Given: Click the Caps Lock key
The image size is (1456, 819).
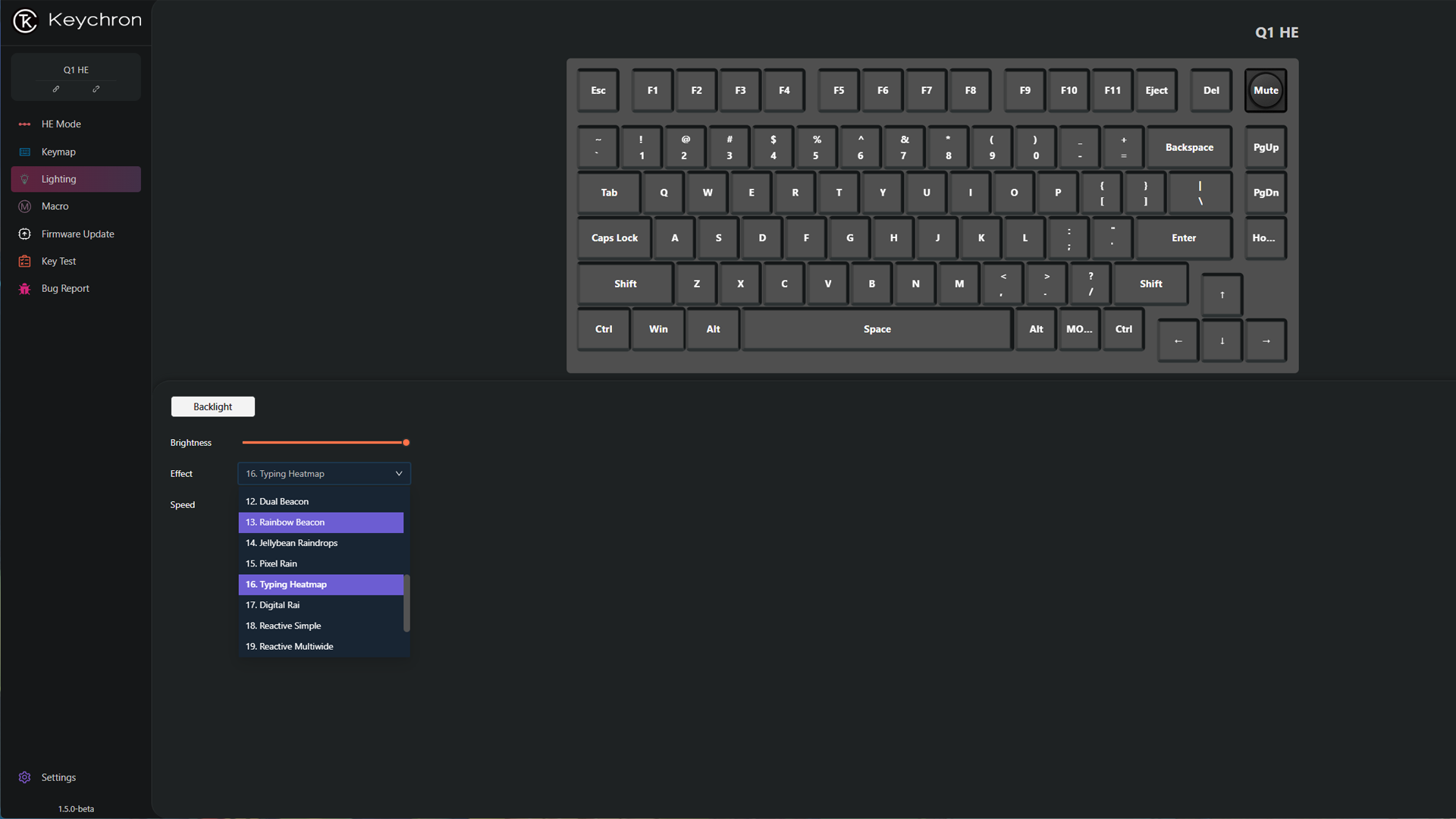Looking at the screenshot, I should click(614, 238).
